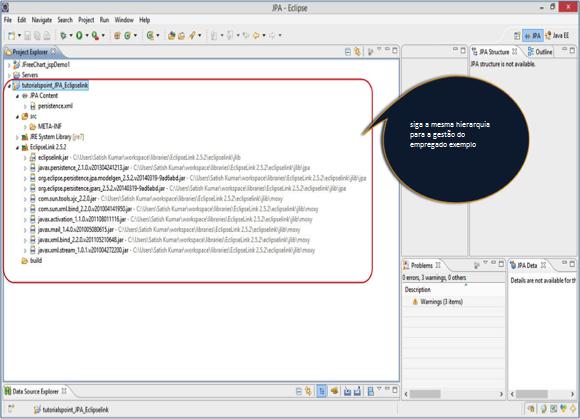
Task: Click Link with Editor icon in Project Explorer
Action: pyautogui.click(x=357, y=52)
